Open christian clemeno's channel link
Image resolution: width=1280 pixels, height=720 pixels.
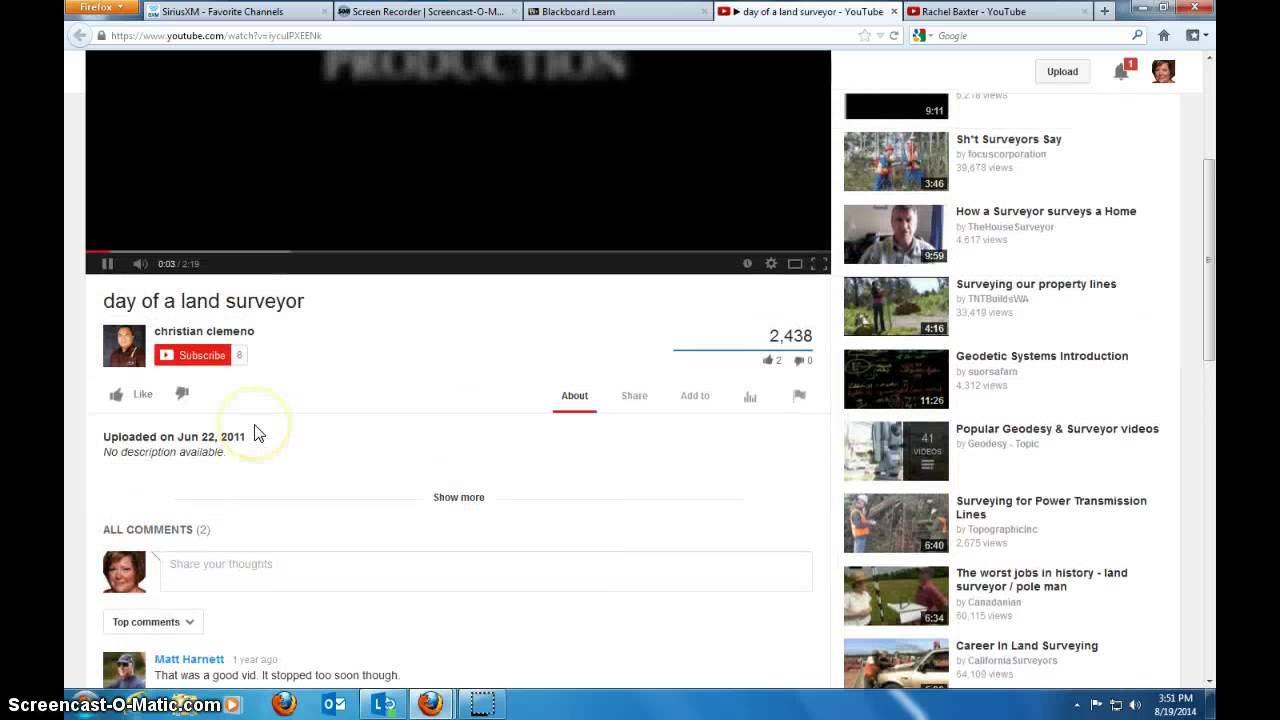point(204,331)
